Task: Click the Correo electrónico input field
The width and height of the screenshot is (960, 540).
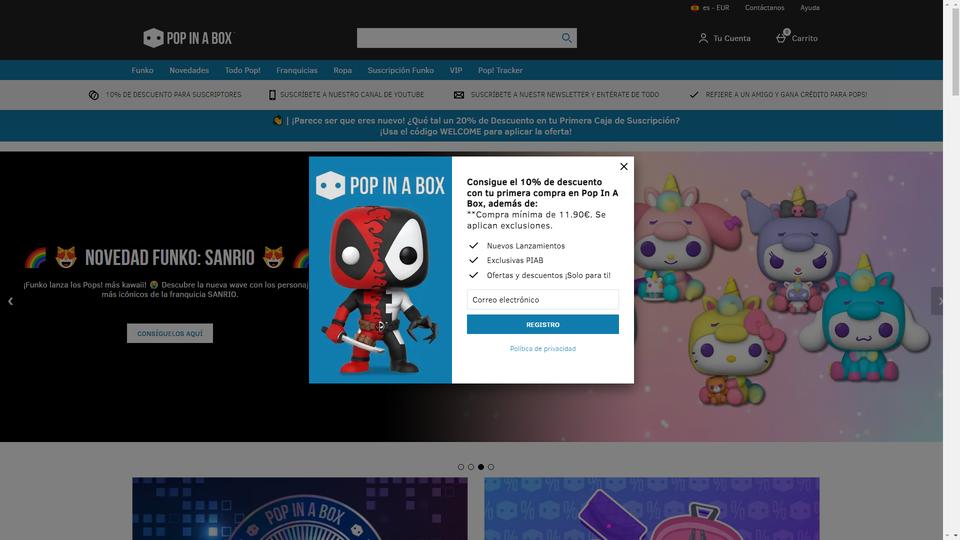Action: pos(542,300)
